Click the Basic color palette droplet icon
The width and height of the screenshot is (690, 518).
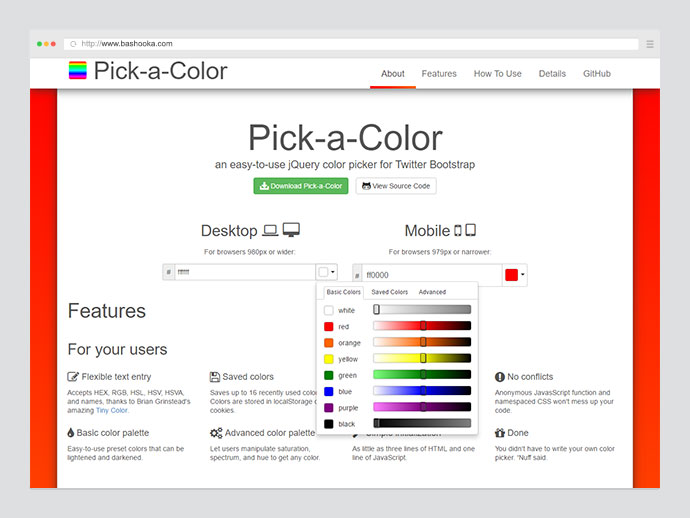tap(70, 433)
